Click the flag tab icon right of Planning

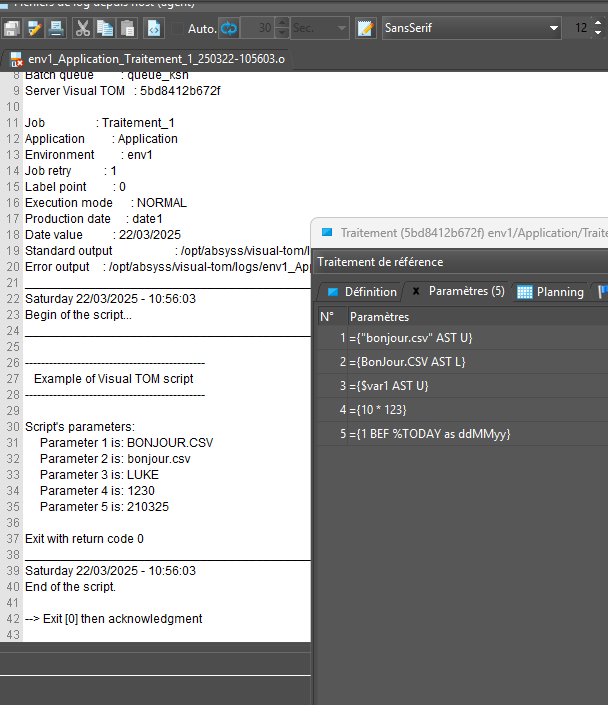(x=603, y=292)
